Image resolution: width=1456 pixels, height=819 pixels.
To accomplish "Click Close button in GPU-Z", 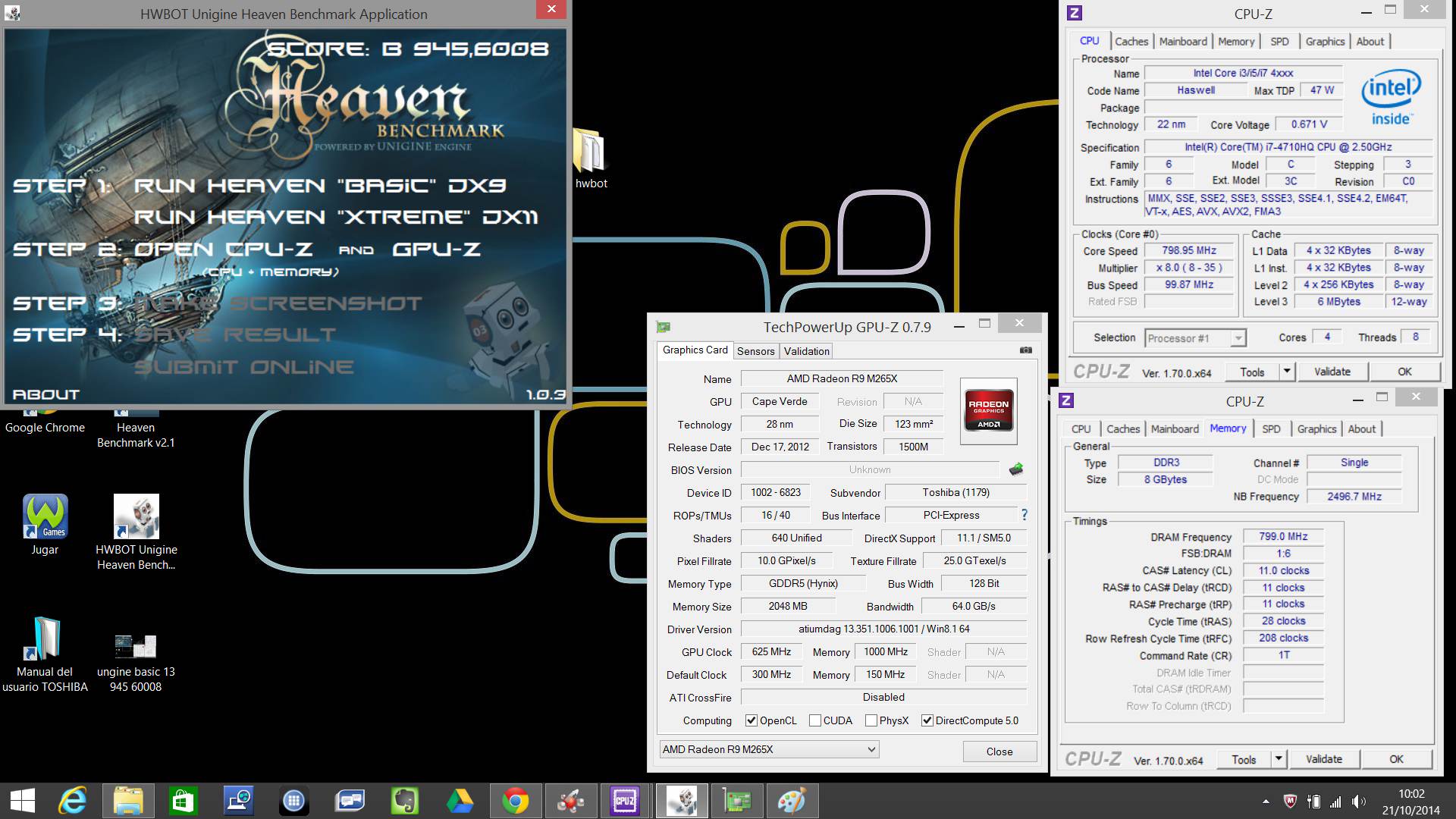I will click(x=999, y=752).
